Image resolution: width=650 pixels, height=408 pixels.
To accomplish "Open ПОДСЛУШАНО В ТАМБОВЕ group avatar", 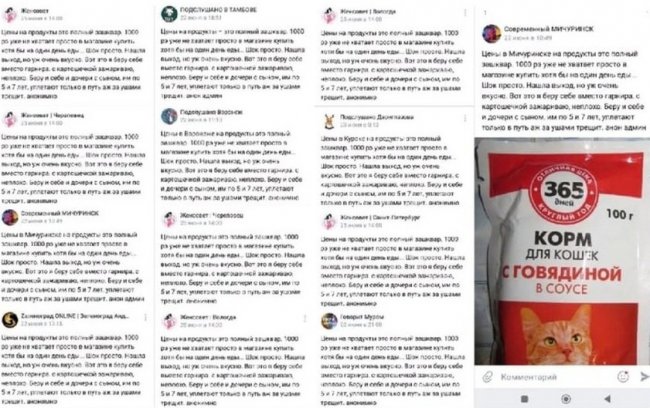I will click(x=169, y=13).
